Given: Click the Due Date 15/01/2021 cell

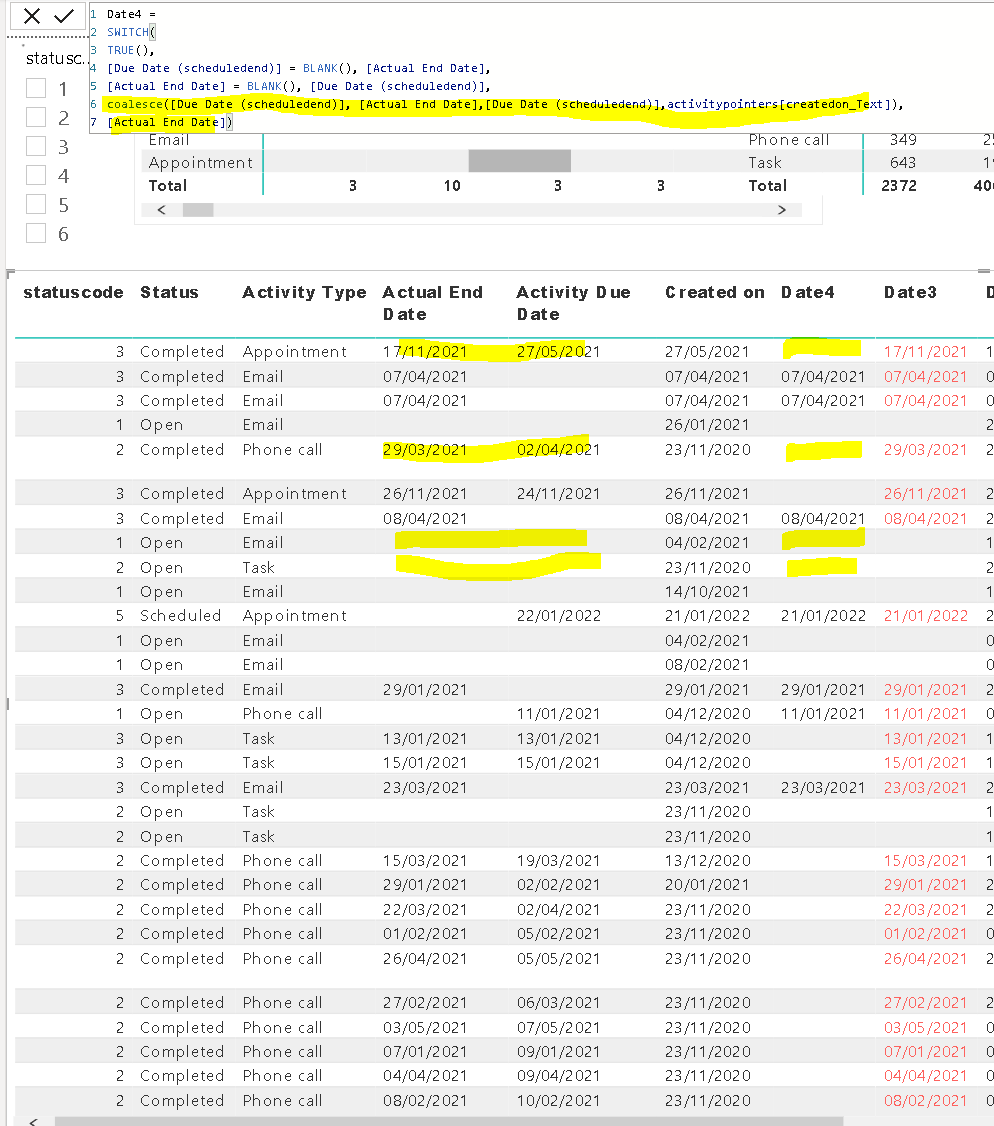Looking at the screenshot, I should coord(559,763).
